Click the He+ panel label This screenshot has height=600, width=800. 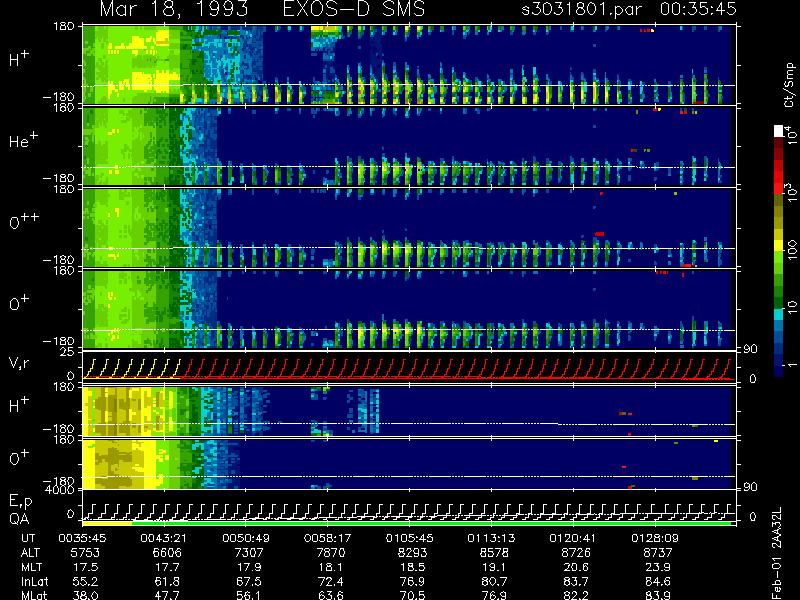(23, 140)
